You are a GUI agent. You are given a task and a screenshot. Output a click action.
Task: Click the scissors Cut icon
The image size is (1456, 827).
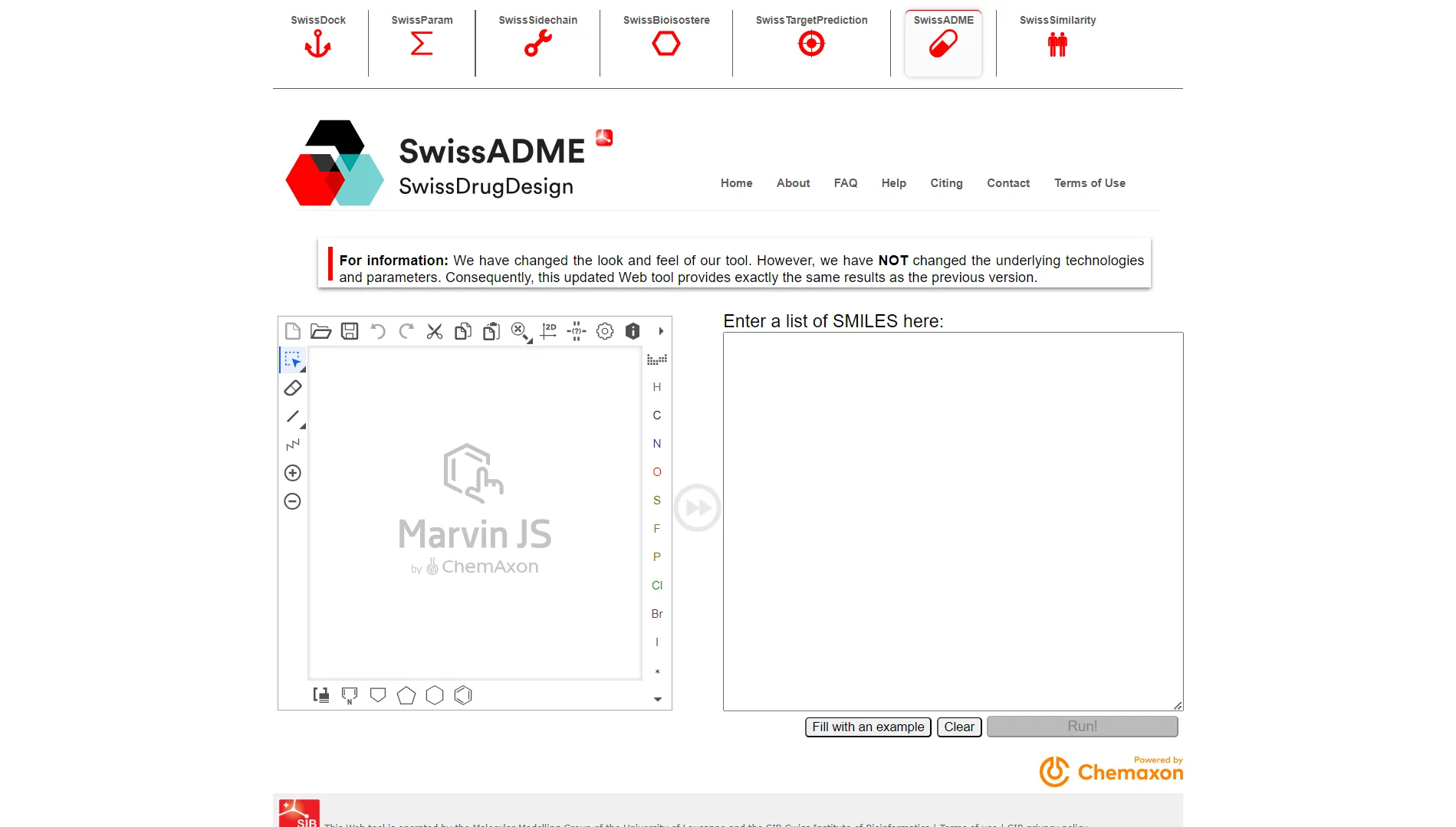pyautogui.click(x=435, y=331)
